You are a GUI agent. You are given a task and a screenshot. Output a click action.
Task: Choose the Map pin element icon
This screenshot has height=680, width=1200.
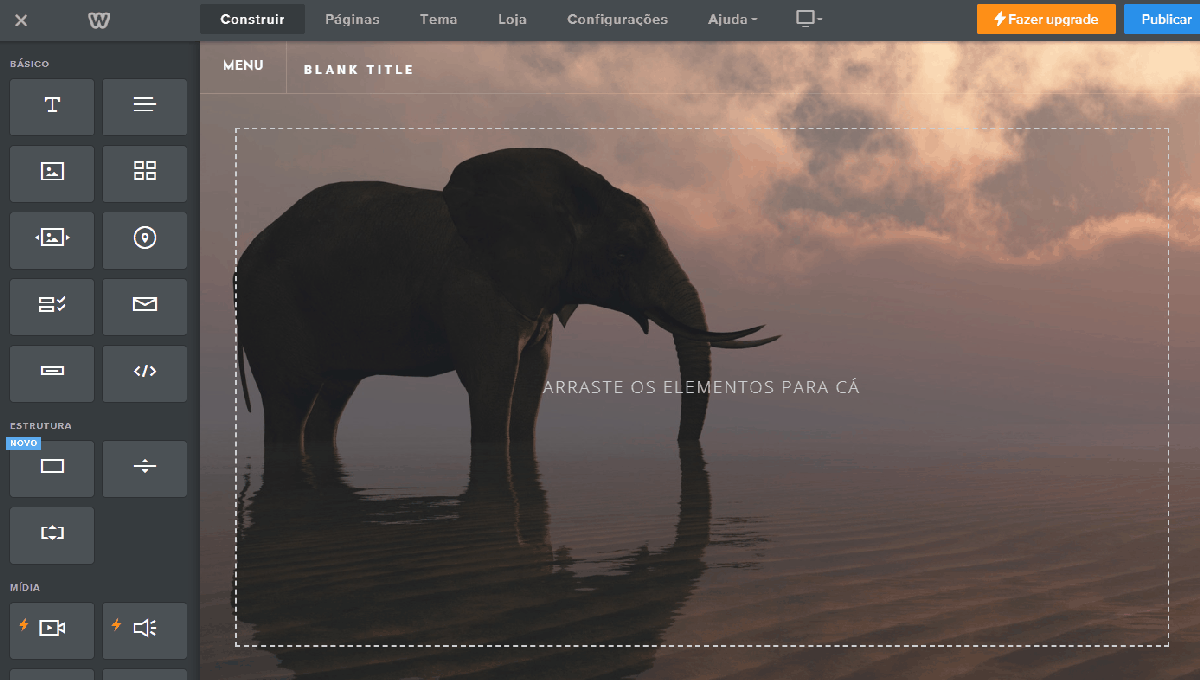[145, 239]
